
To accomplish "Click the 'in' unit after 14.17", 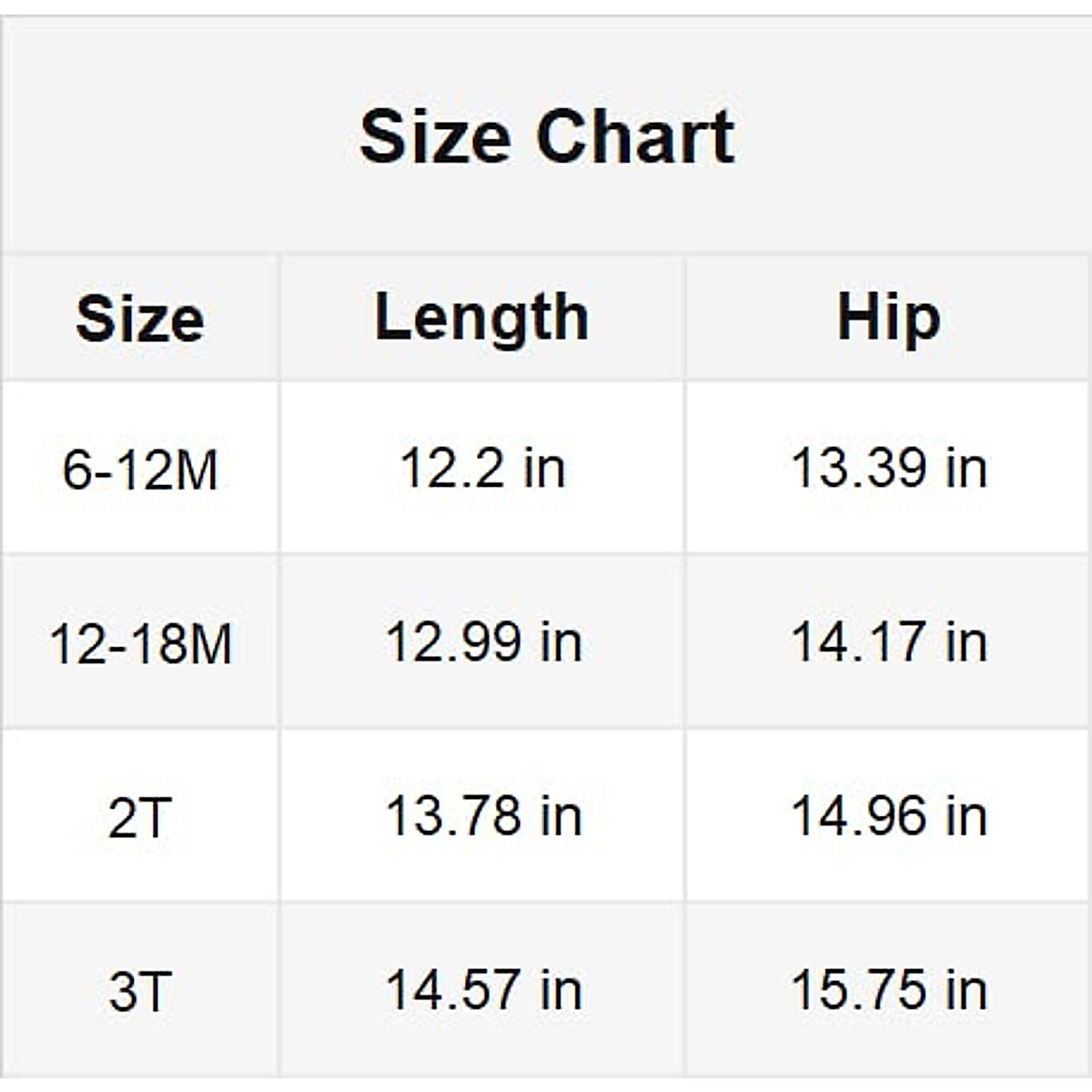I will click(x=966, y=642).
